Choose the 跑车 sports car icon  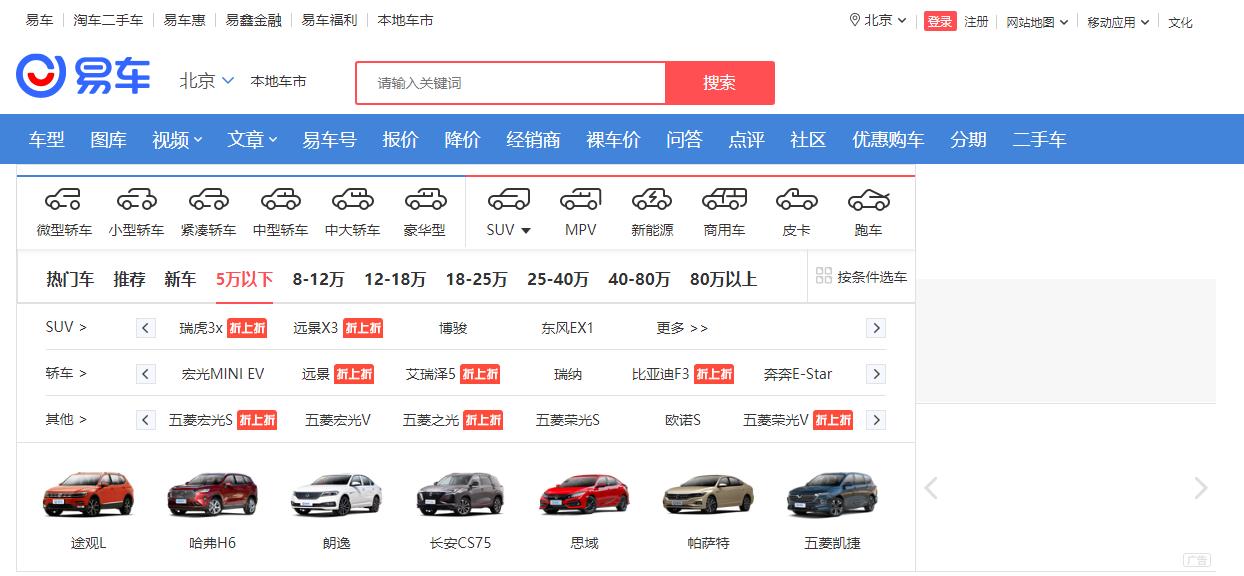869,199
